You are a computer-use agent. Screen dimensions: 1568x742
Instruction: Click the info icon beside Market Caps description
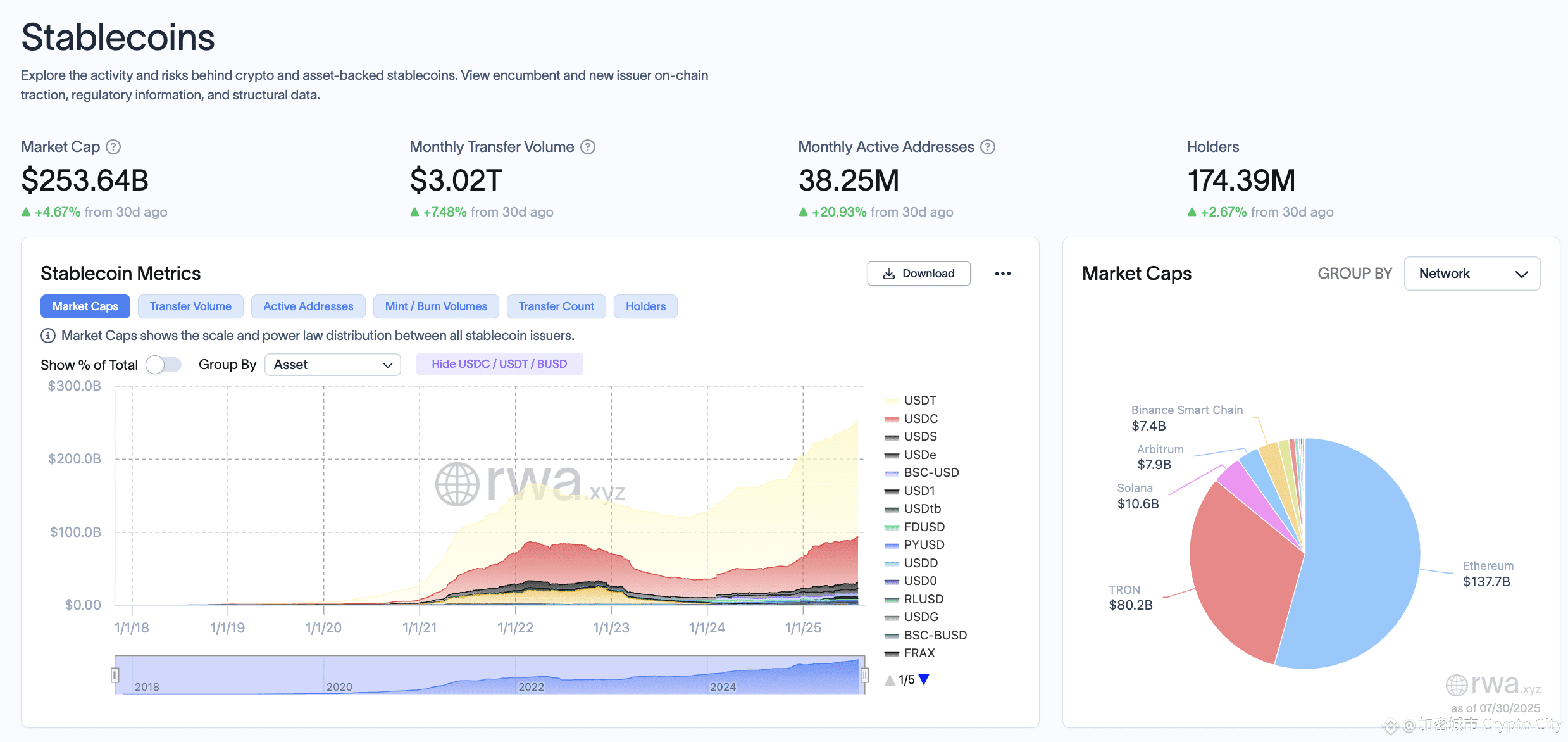(48, 336)
